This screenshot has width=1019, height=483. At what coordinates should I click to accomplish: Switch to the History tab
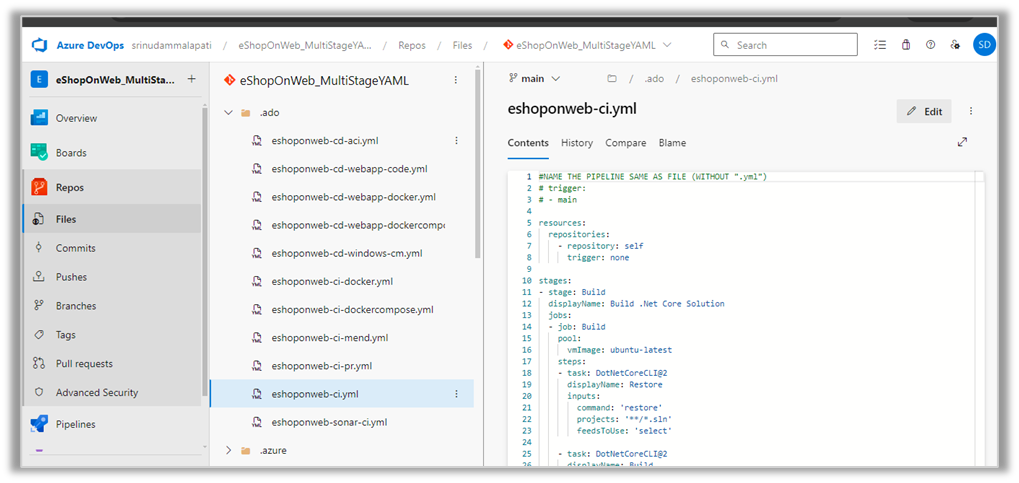(x=577, y=143)
